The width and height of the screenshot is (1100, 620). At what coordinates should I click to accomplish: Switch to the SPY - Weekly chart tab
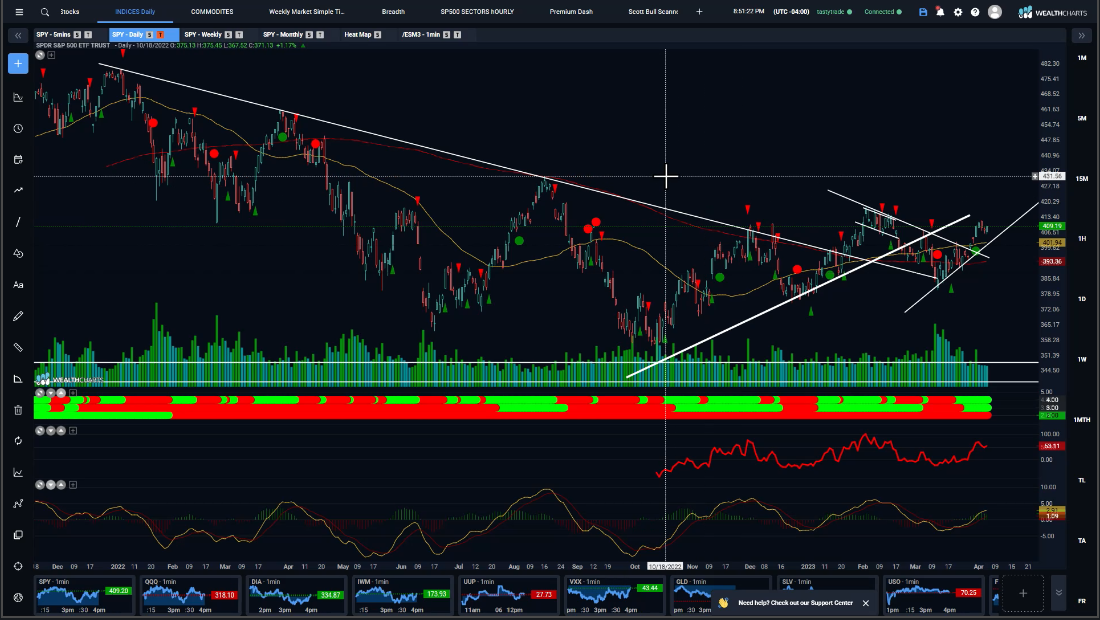pos(203,34)
